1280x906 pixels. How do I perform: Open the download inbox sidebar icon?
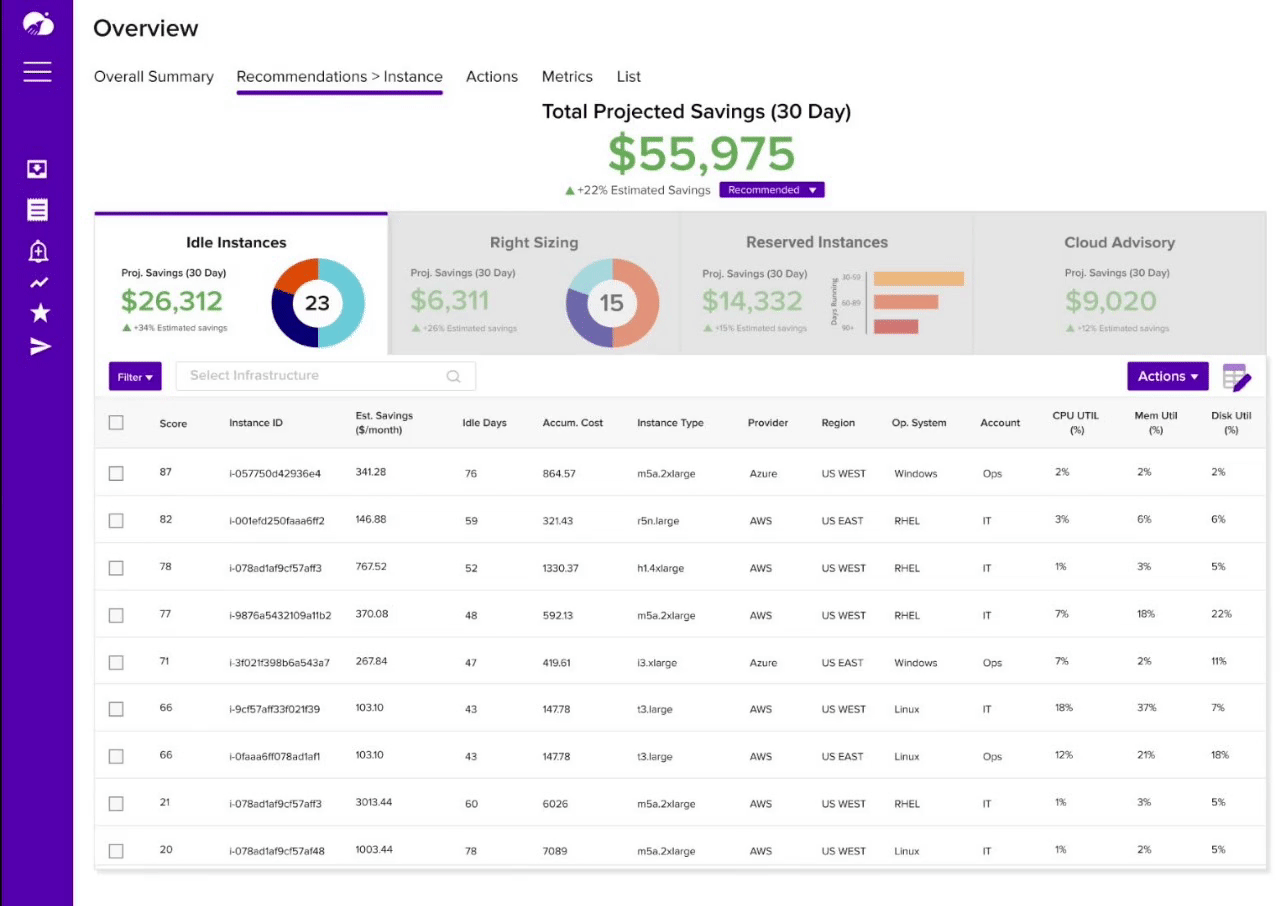(37, 170)
